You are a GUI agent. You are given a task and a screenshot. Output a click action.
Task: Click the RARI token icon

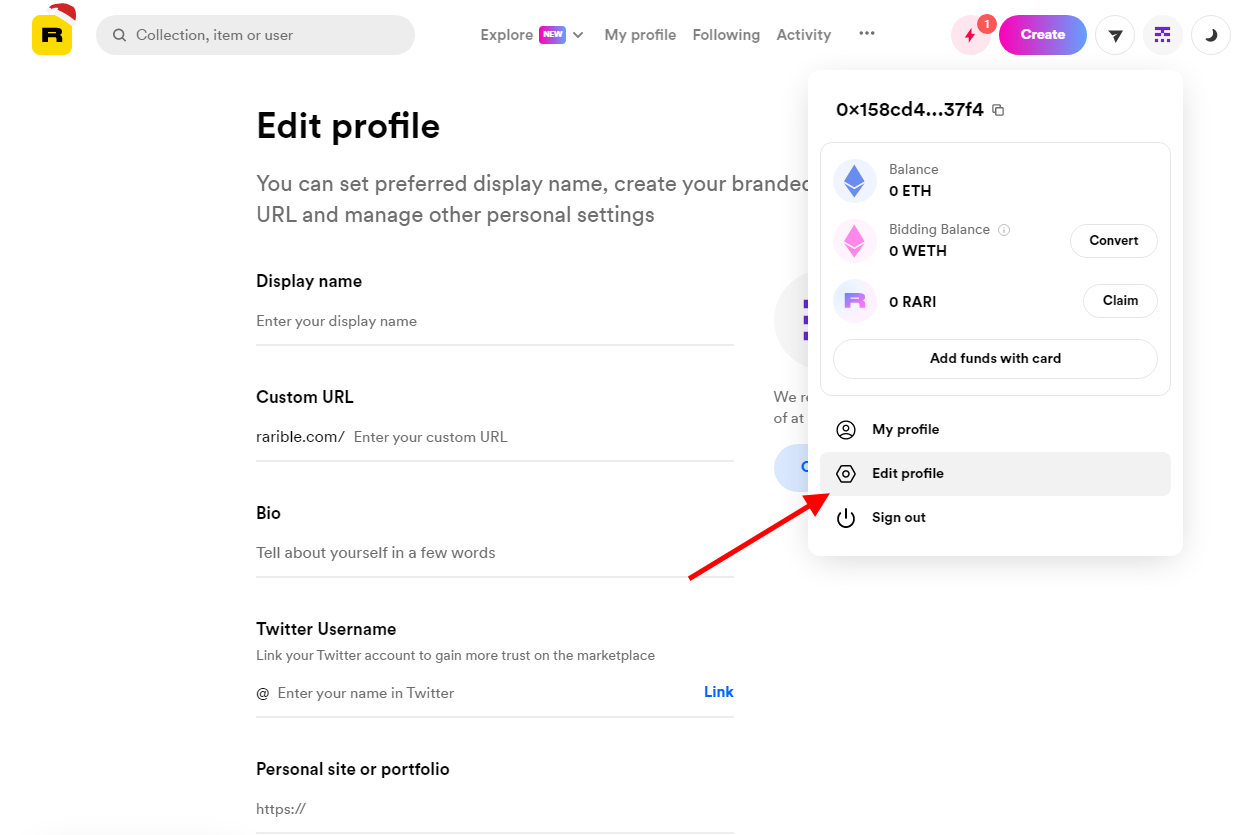854,301
